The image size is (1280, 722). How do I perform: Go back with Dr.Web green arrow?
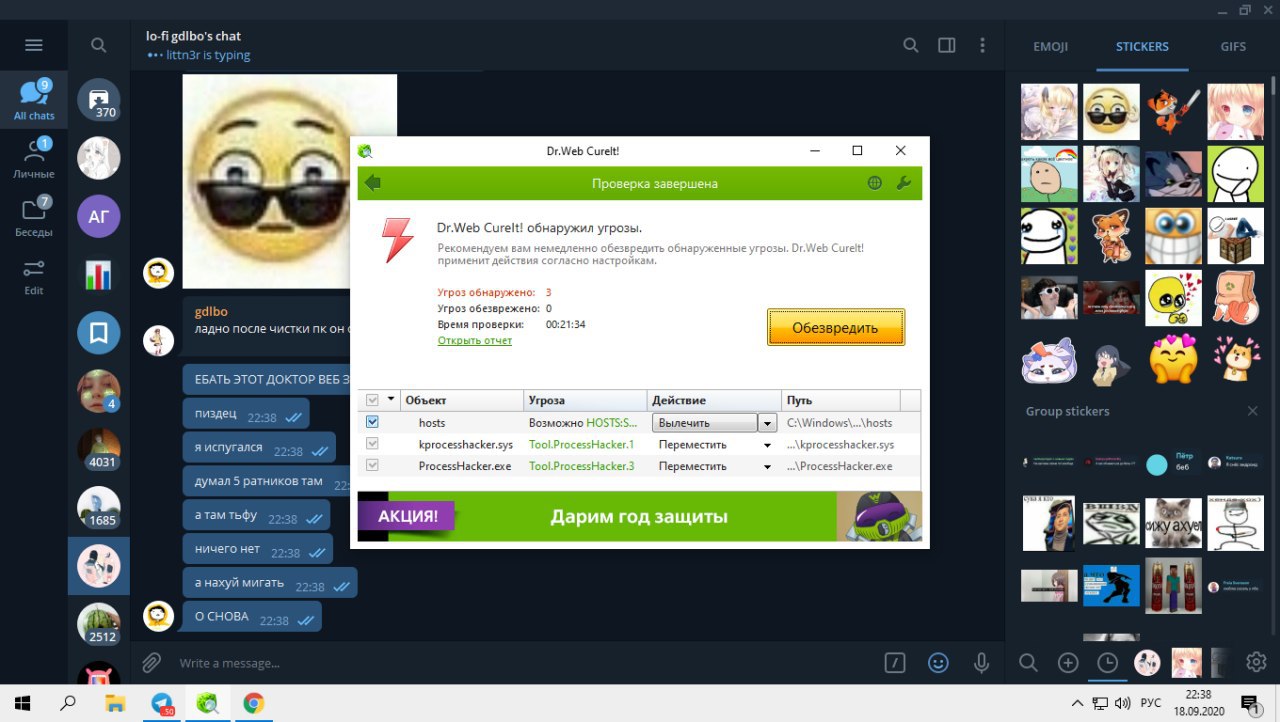click(373, 183)
